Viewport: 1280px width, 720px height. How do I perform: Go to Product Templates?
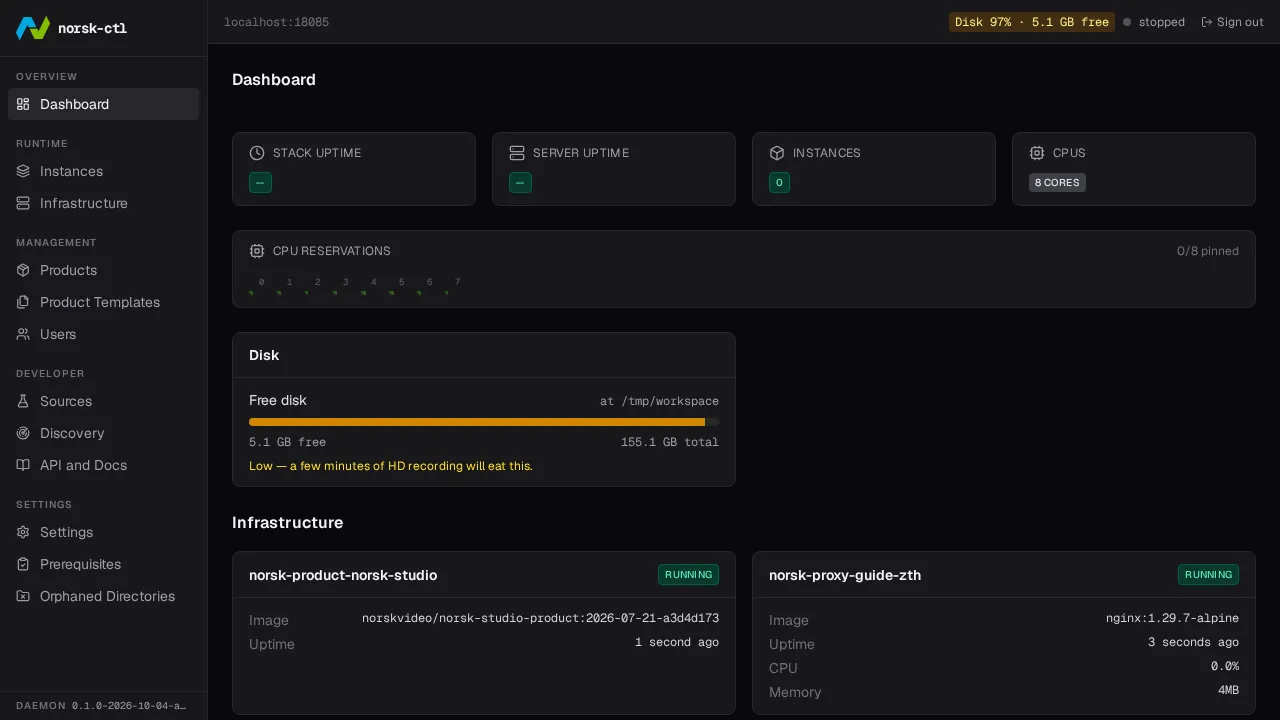104,302
